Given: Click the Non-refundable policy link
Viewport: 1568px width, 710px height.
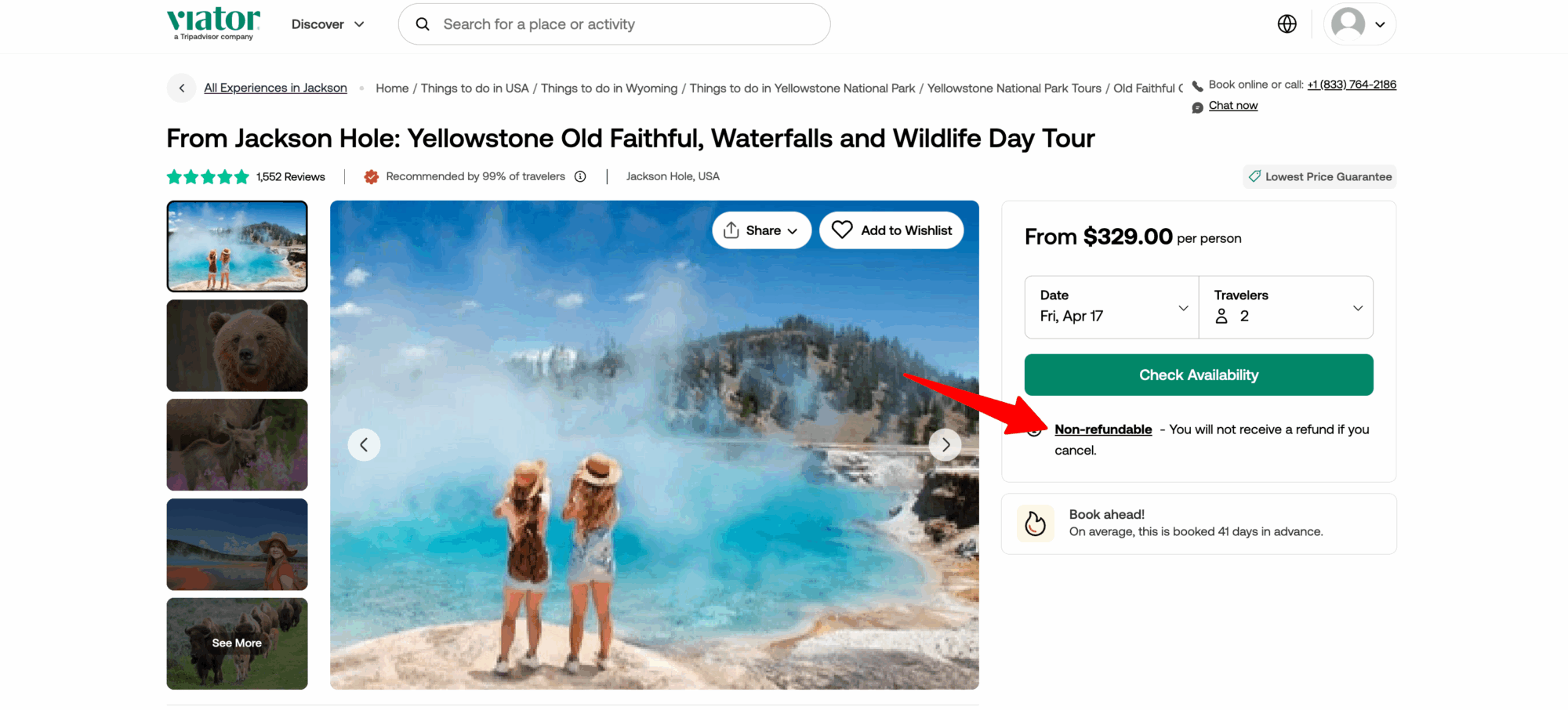Looking at the screenshot, I should (x=1103, y=429).
